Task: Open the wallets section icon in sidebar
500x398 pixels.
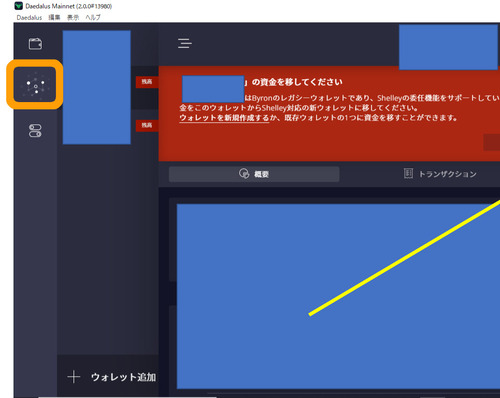Action: pos(35,44)
